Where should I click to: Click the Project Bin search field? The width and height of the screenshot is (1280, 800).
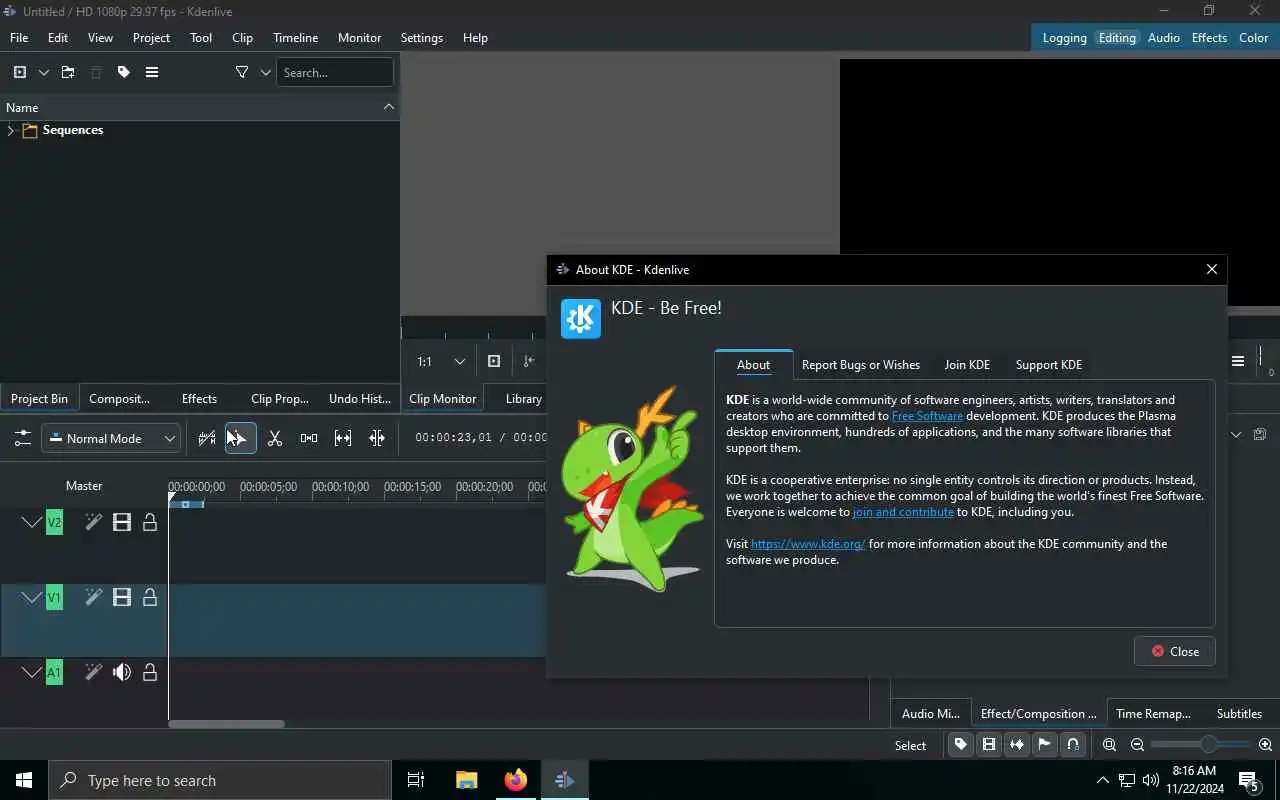point(335,72)
